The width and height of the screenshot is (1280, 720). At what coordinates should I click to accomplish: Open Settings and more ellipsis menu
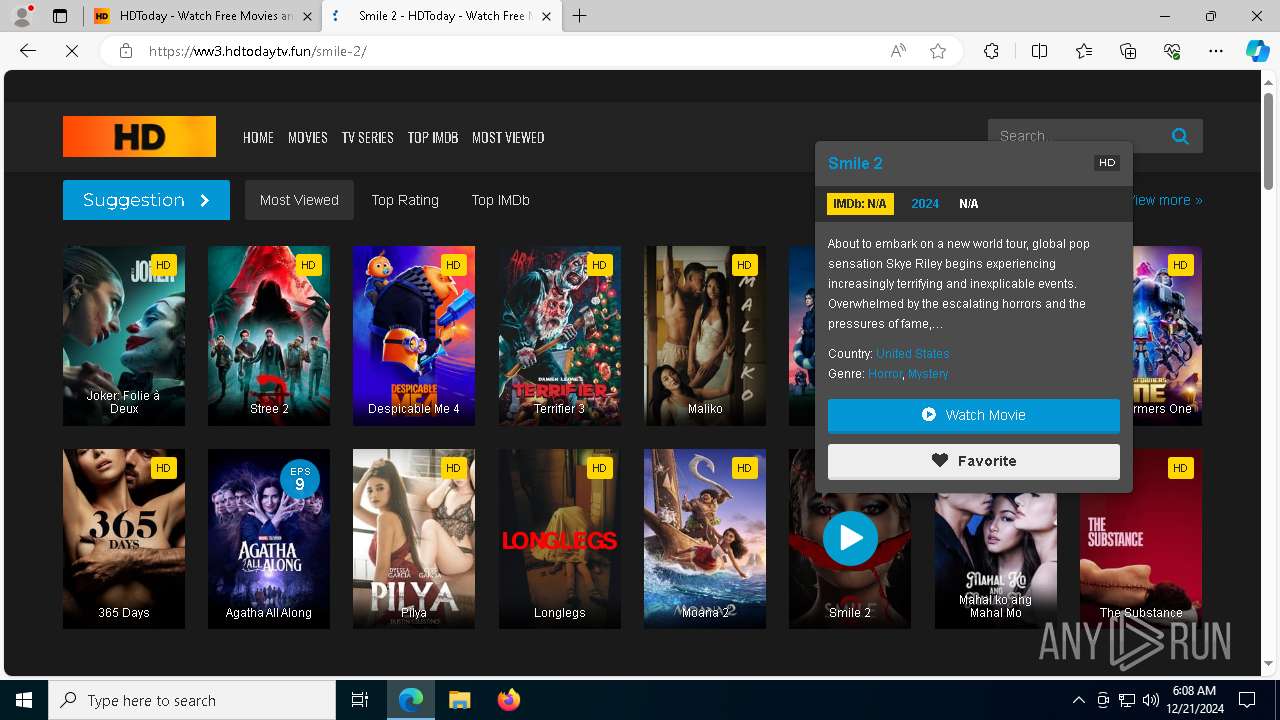pyautogui.click(x=1216, y=51)
